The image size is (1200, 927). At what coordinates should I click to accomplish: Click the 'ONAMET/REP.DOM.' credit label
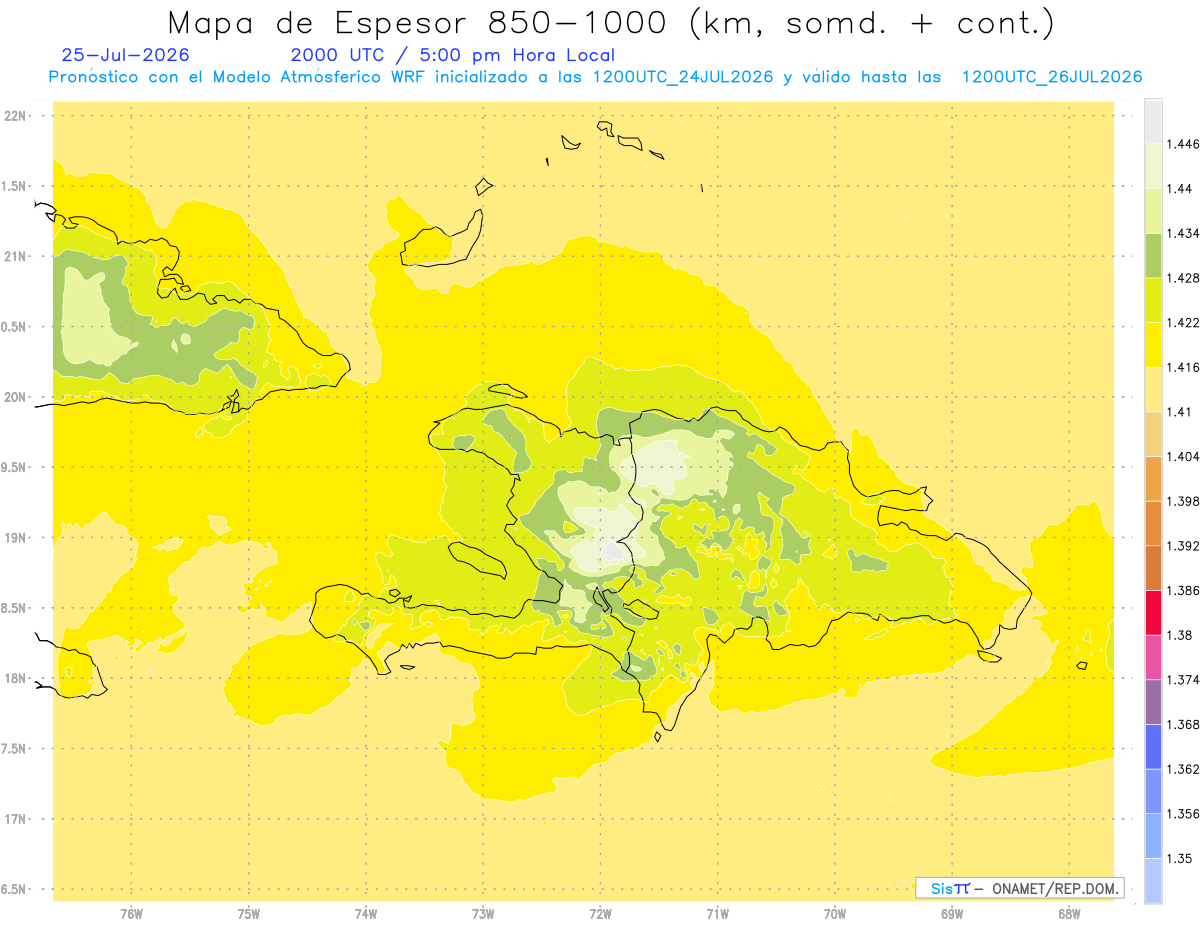pos(1056,888)
